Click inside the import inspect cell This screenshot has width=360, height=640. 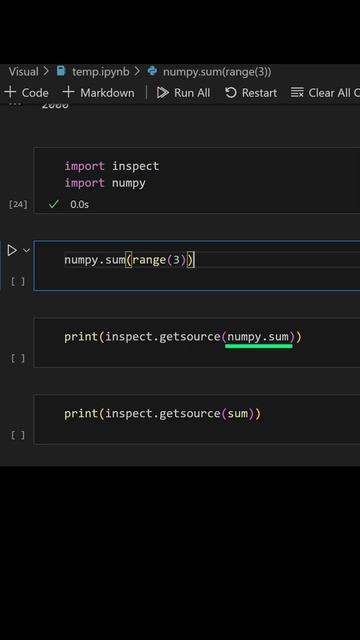point(197,175)
